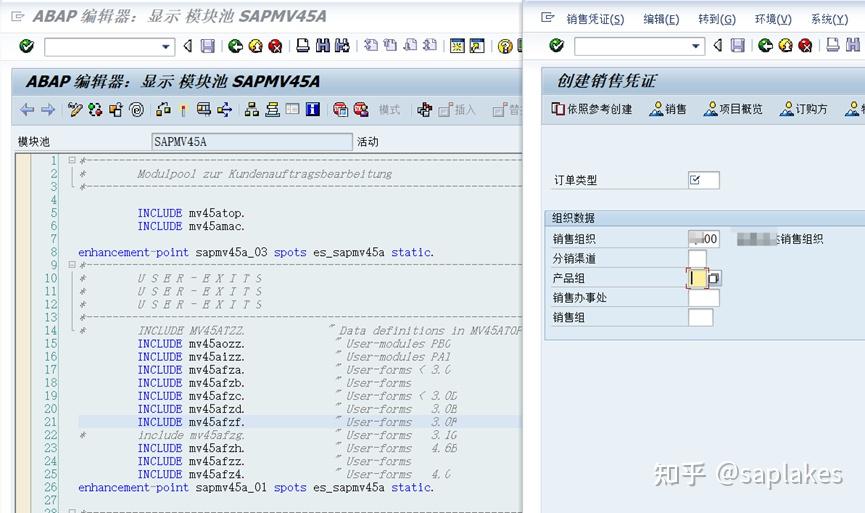Open search help beside 产品组 field

coord(714,278)
